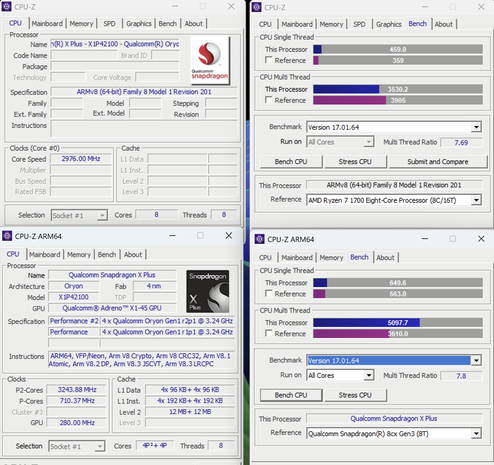Click the 4 nm Fab value

(154, 286)
